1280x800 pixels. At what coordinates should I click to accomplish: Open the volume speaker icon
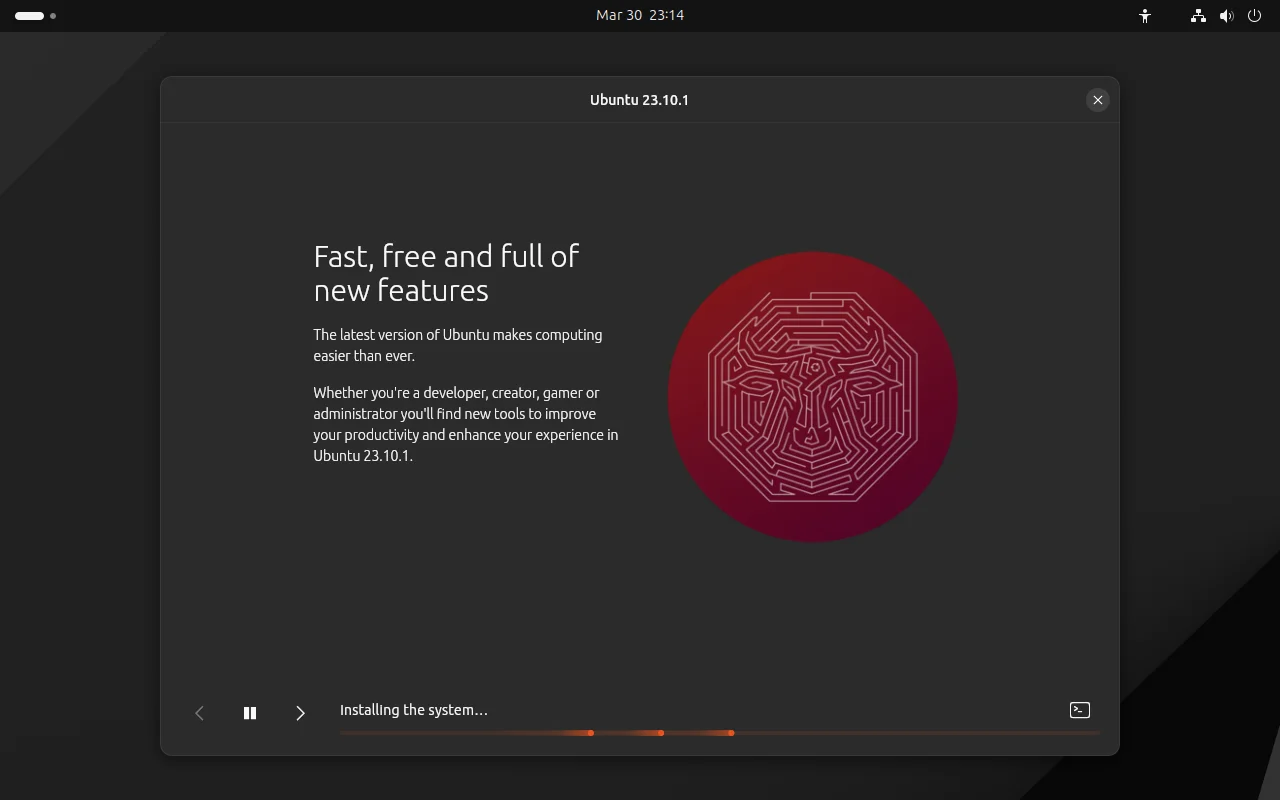coord(1226,16)
